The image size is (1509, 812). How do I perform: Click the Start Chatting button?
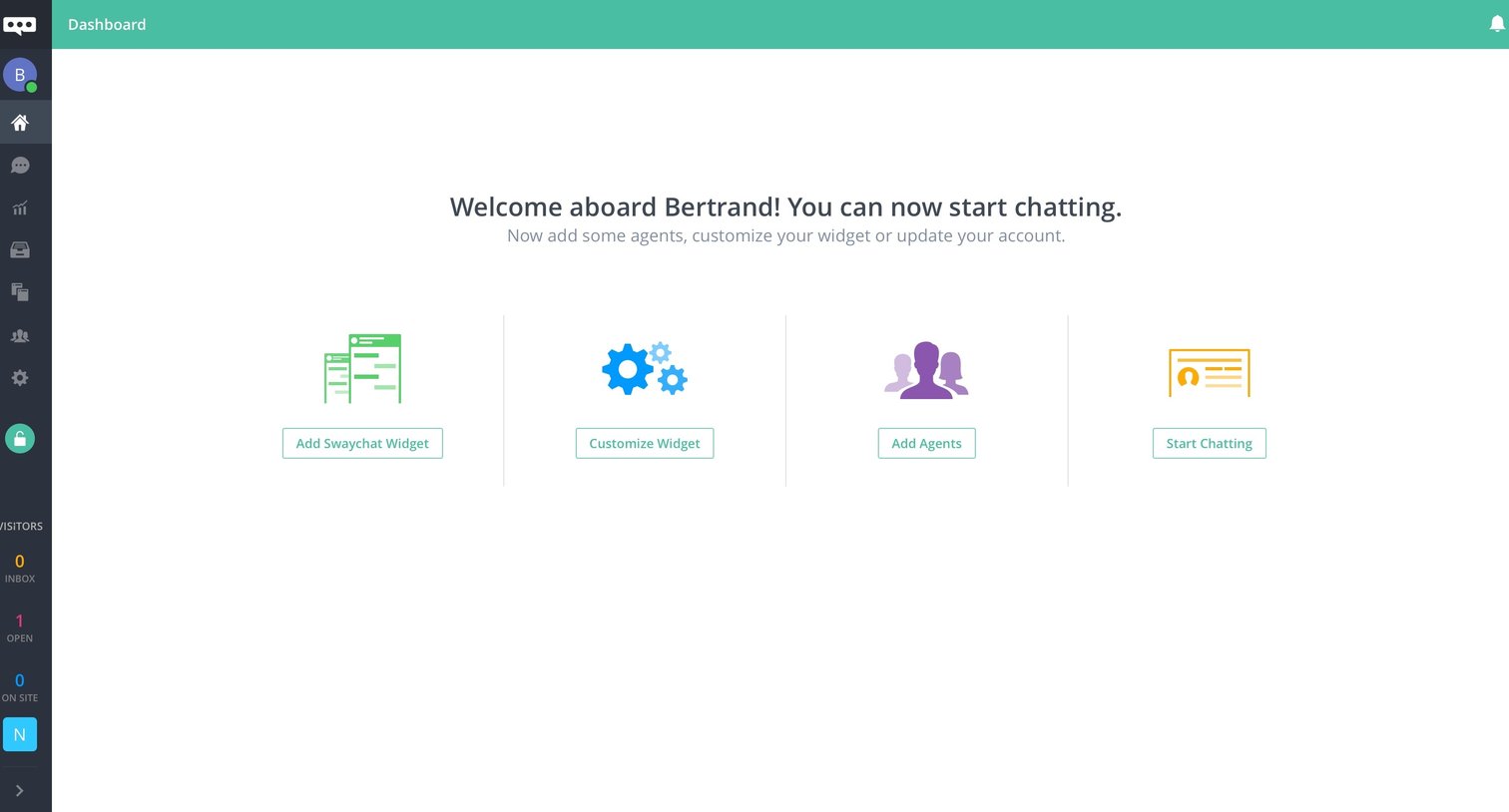tap(1210, 444)
